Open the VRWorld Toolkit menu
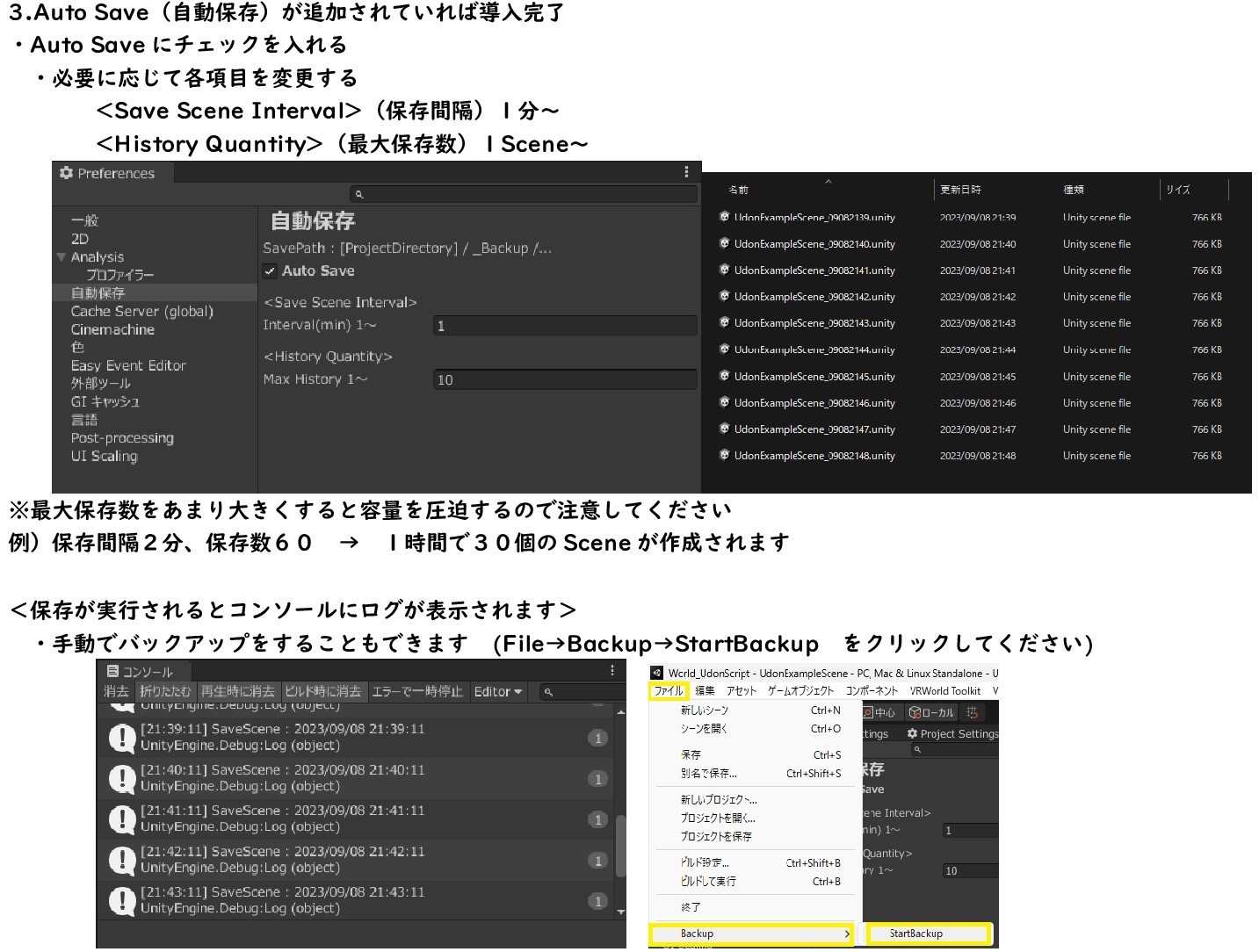Viewport: 1259px width, 952px height. pyautogui.click(x=946, y=690)
